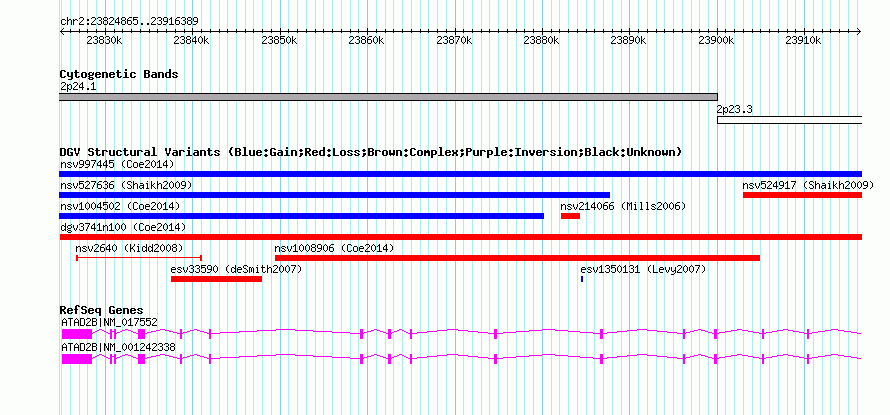Open the nsv527636 (Shaikh2009) label
This screenshot has height=415, width=890.
(126, 185)
